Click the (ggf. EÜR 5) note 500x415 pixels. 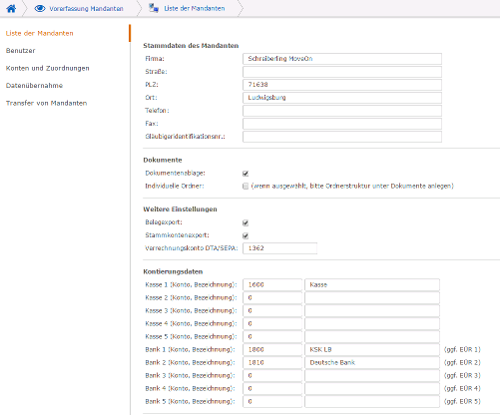(462, 402)
